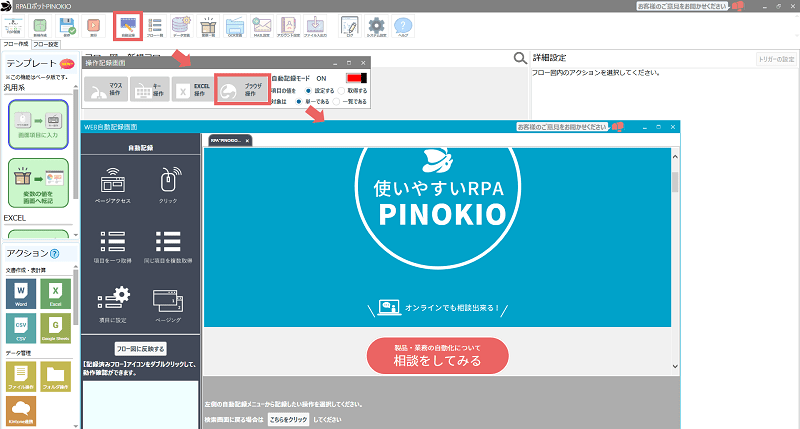Click the EXCEL操作 button
The image size is (800, 429).
[x=192, y=90]
